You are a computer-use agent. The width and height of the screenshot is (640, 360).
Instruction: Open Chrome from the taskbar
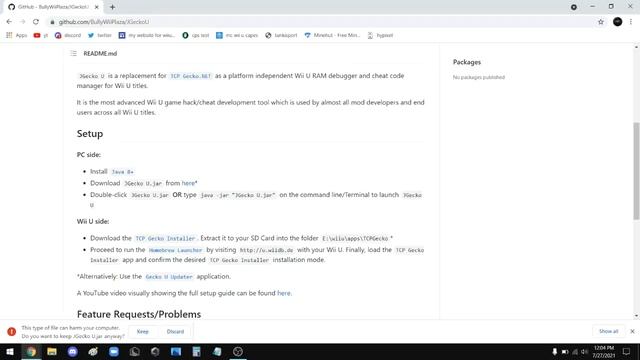coord(31,352)
